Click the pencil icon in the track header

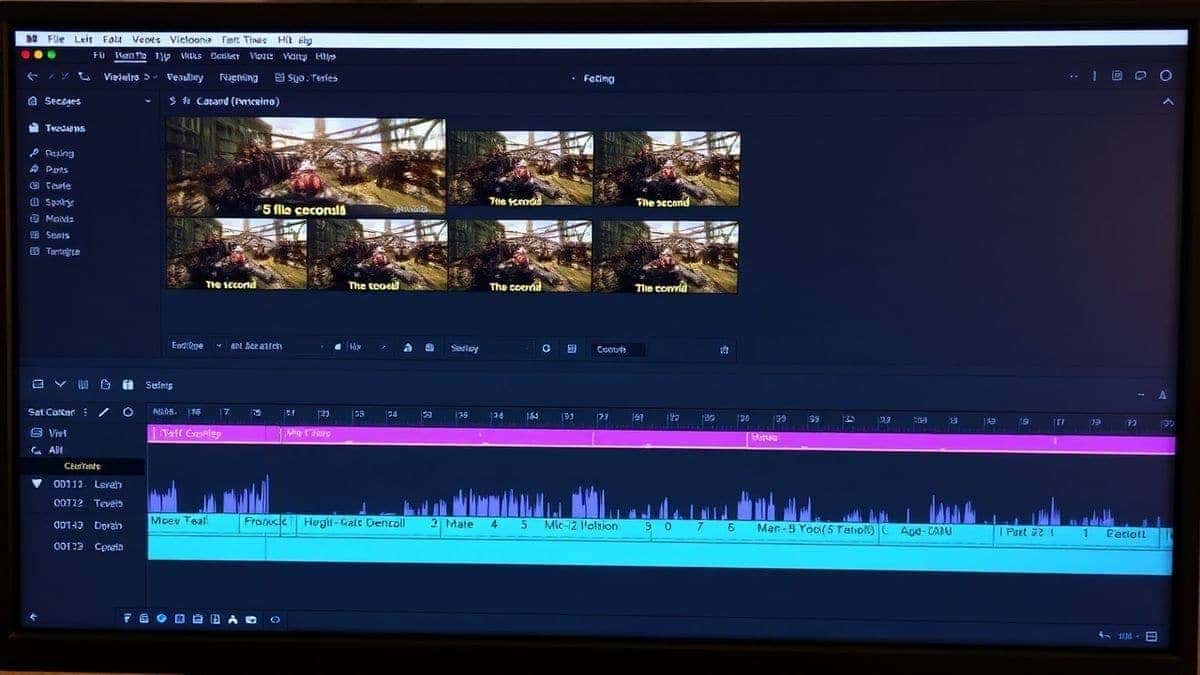point(104,412)
